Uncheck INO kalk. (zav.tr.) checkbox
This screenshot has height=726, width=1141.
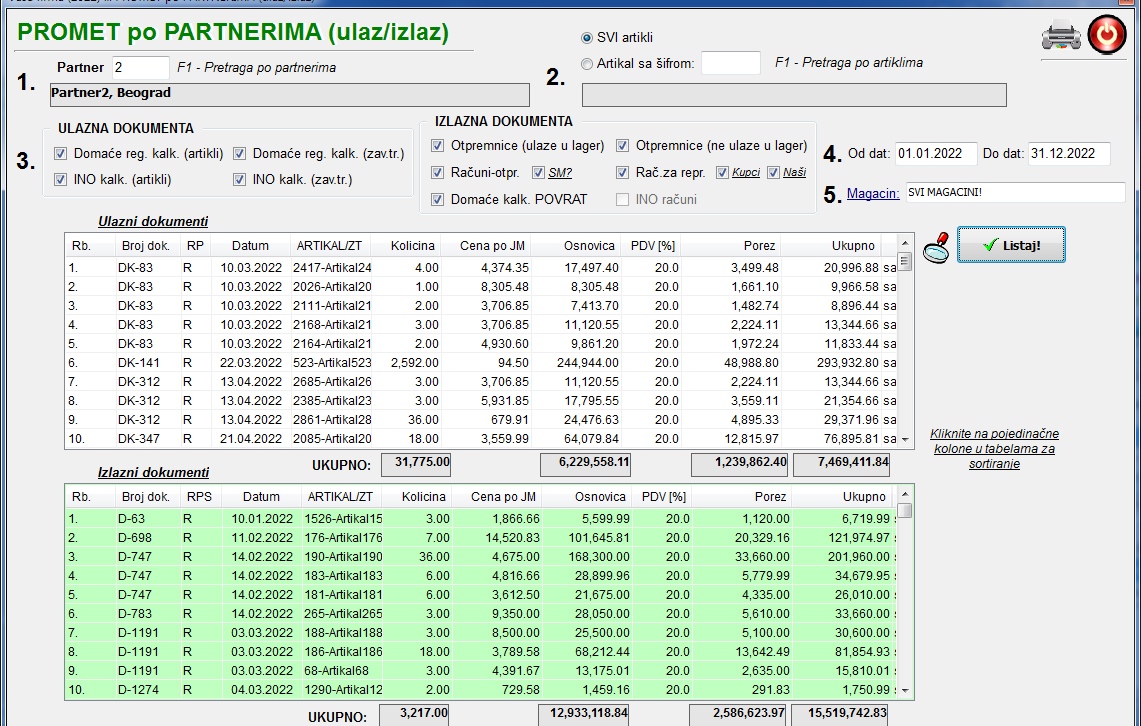239,180
